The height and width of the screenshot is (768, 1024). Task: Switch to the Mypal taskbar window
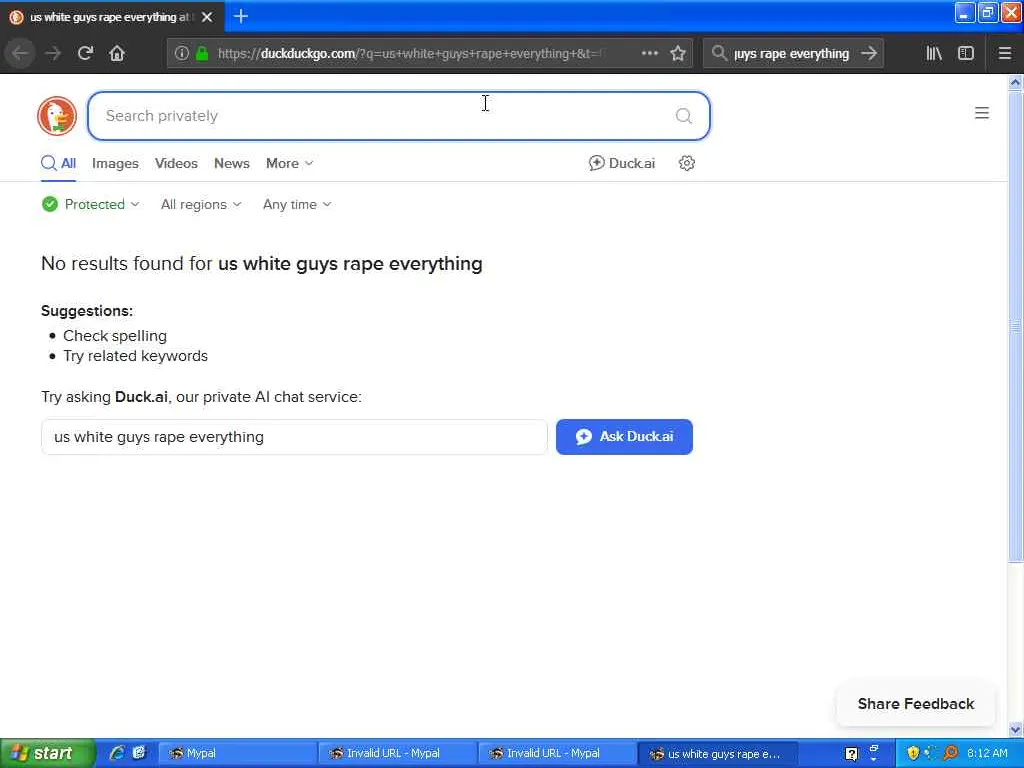[236, 753]
